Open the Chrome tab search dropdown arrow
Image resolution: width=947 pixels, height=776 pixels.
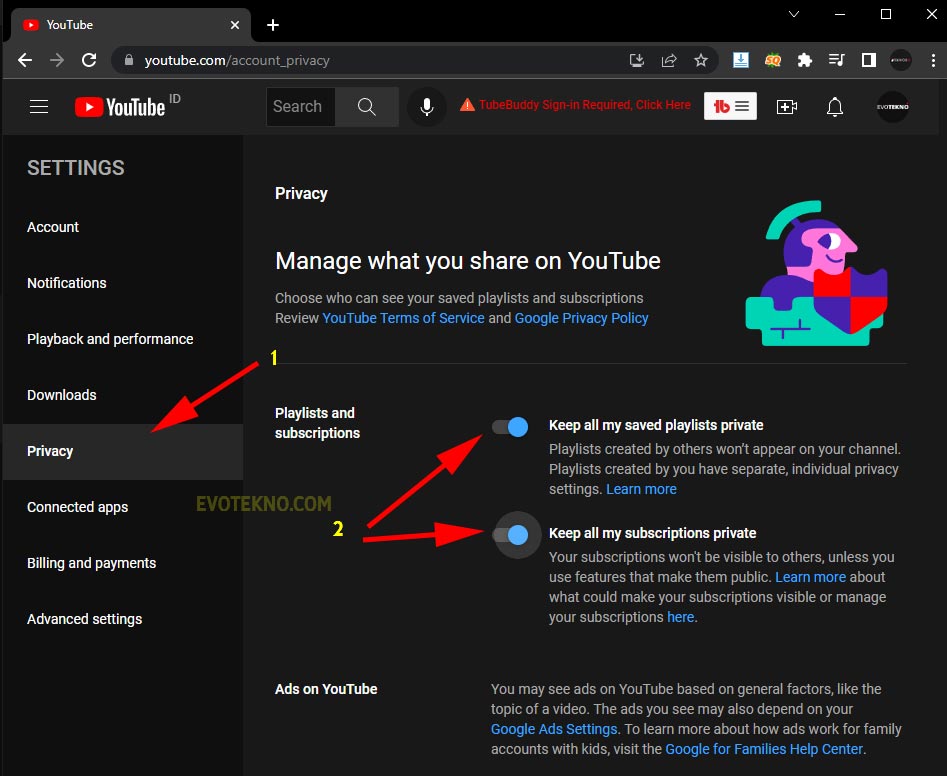click(794, 14)
